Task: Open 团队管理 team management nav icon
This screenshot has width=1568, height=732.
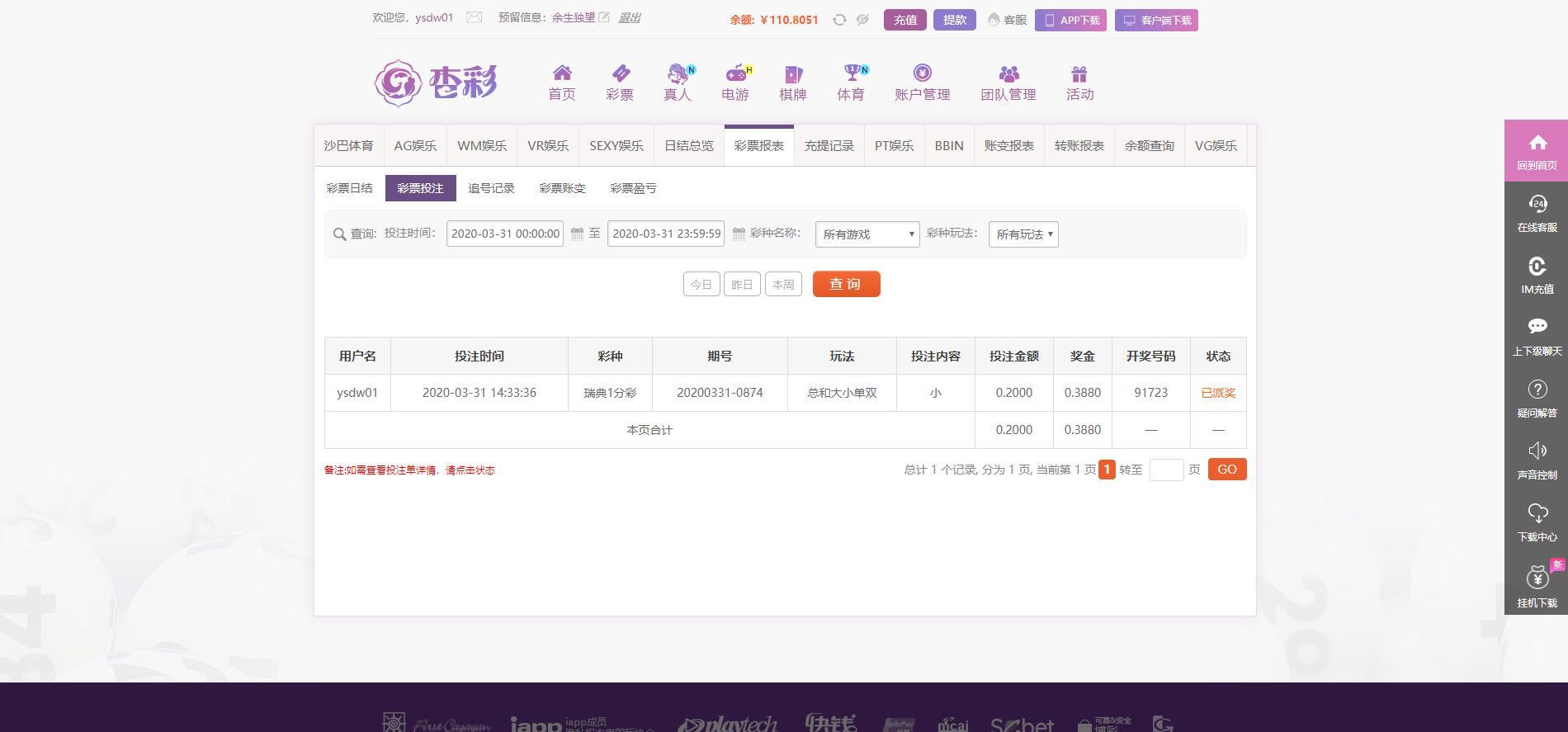Action: [x=1008, y=83]
